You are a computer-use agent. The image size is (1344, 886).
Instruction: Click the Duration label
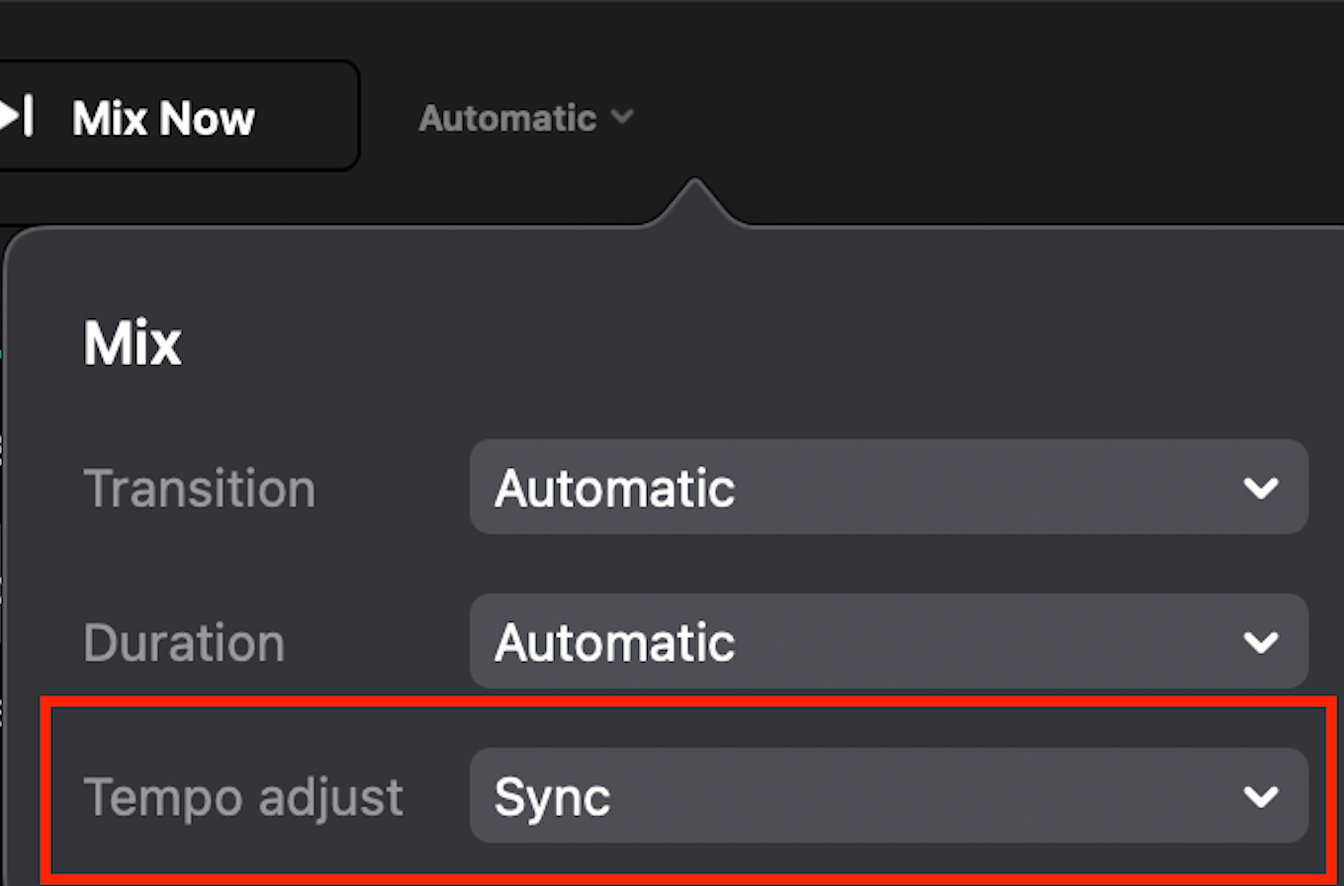pyautogui.click(x=184, y=643)
